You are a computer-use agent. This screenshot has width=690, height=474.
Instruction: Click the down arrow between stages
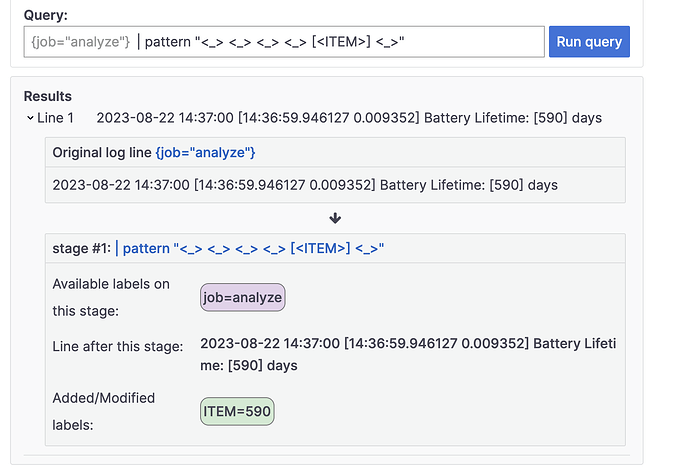pos(335,217)
